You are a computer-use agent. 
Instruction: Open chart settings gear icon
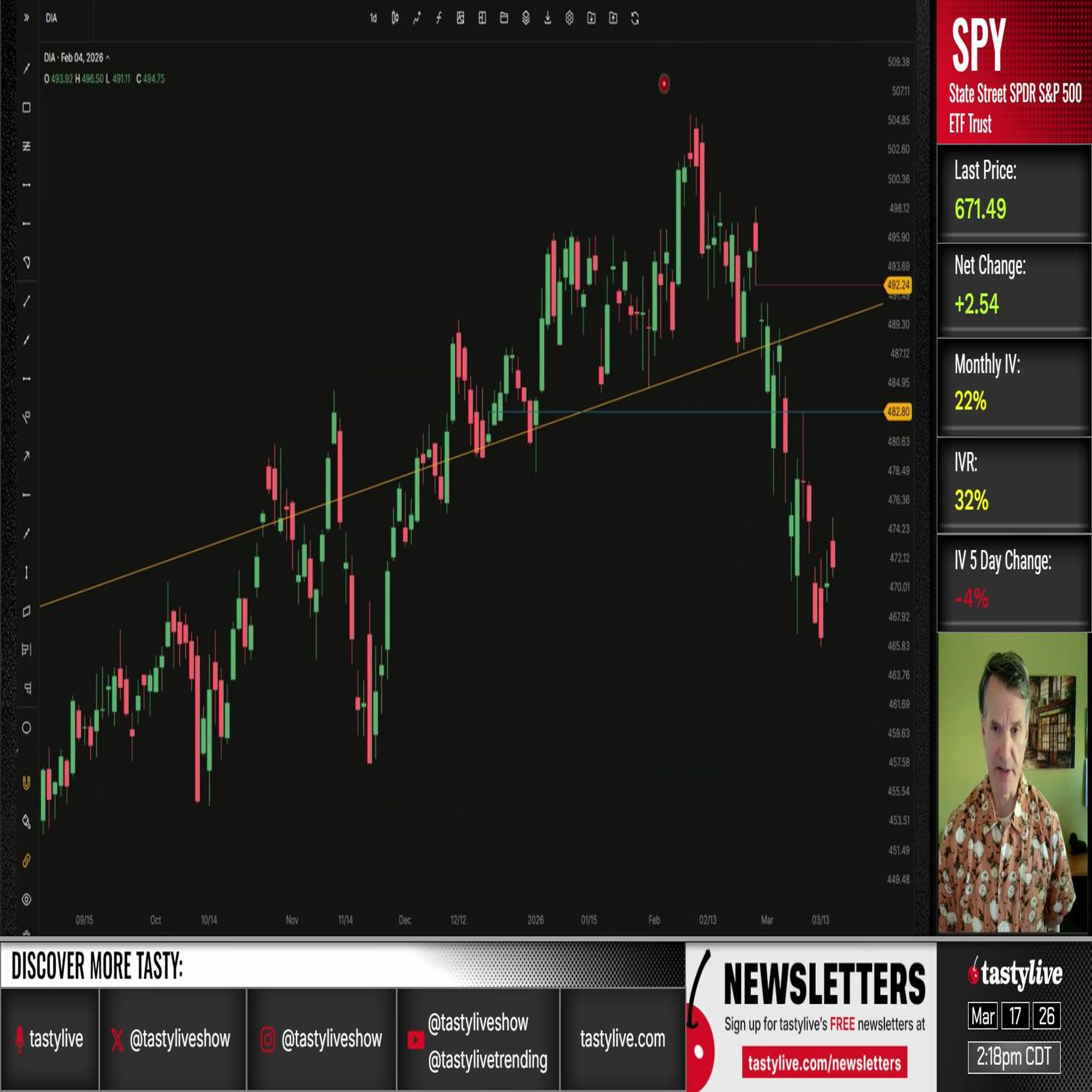569,19
